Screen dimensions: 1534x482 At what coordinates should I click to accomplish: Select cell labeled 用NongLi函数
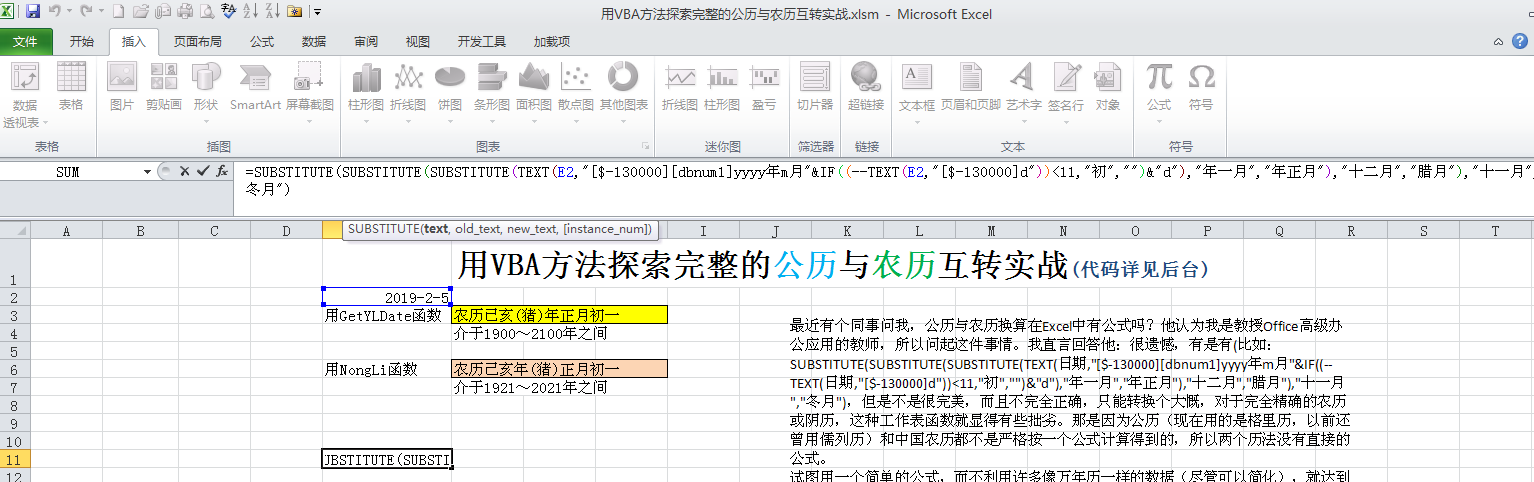387,369
